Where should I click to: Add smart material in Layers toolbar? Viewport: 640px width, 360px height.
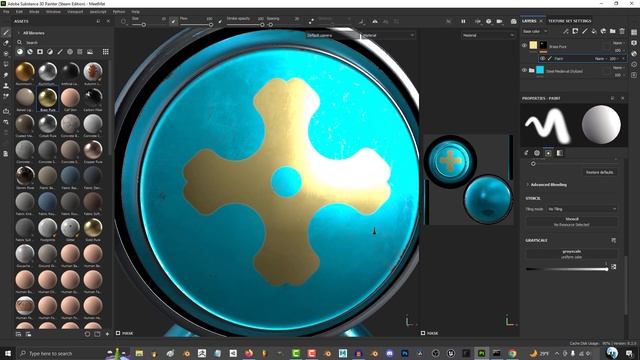tap(603, 31)
